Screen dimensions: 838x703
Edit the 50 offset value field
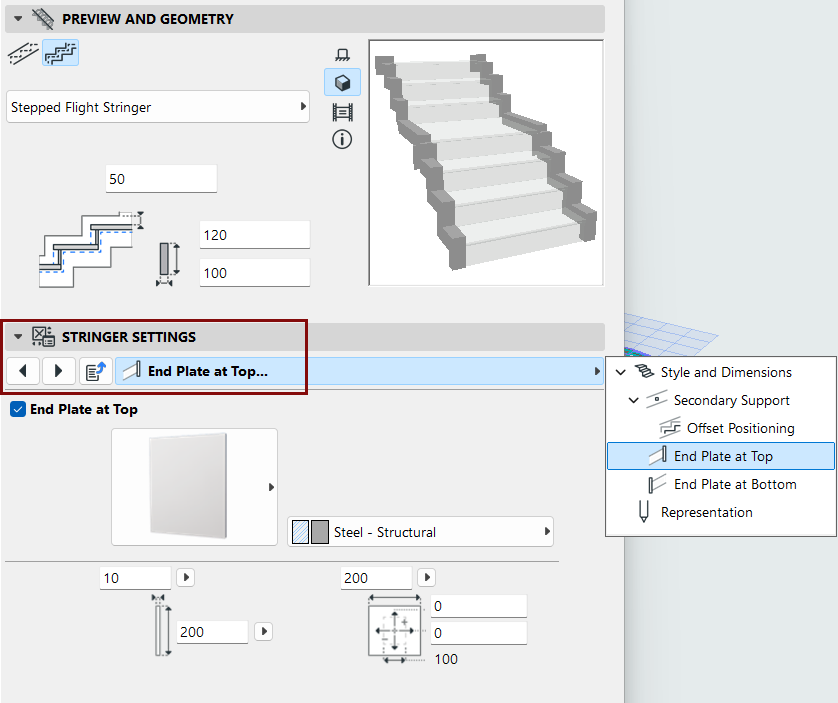pyautogui.click(x=161, y=179)
